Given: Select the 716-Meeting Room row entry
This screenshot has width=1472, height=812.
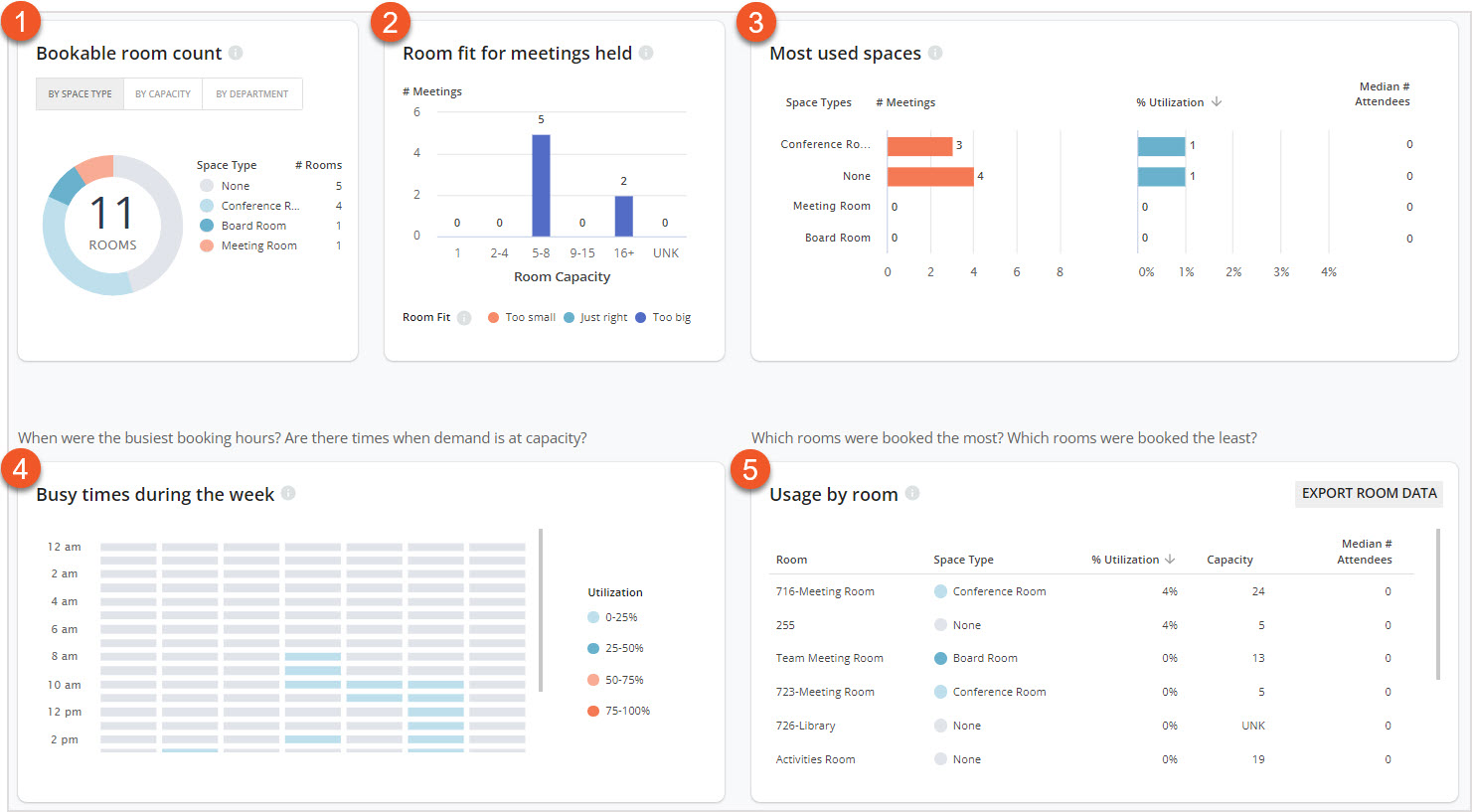Looking at the screenshot, I should [x=825, y=590].
